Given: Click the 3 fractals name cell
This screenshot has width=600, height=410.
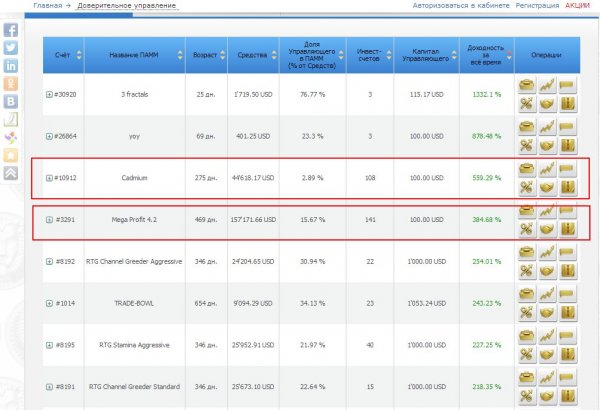Looking at the screenshot, I should click(134, 95).
